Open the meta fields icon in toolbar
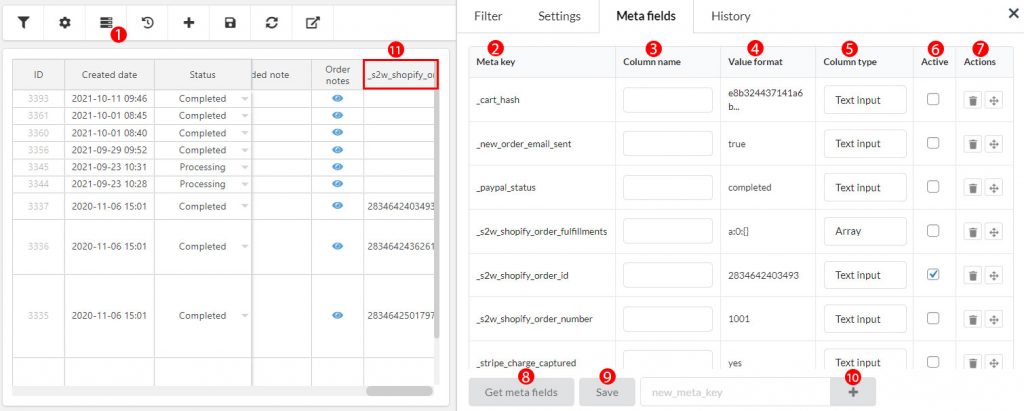The height and width of the screenshot is (411, 1024). pos(106,23)
